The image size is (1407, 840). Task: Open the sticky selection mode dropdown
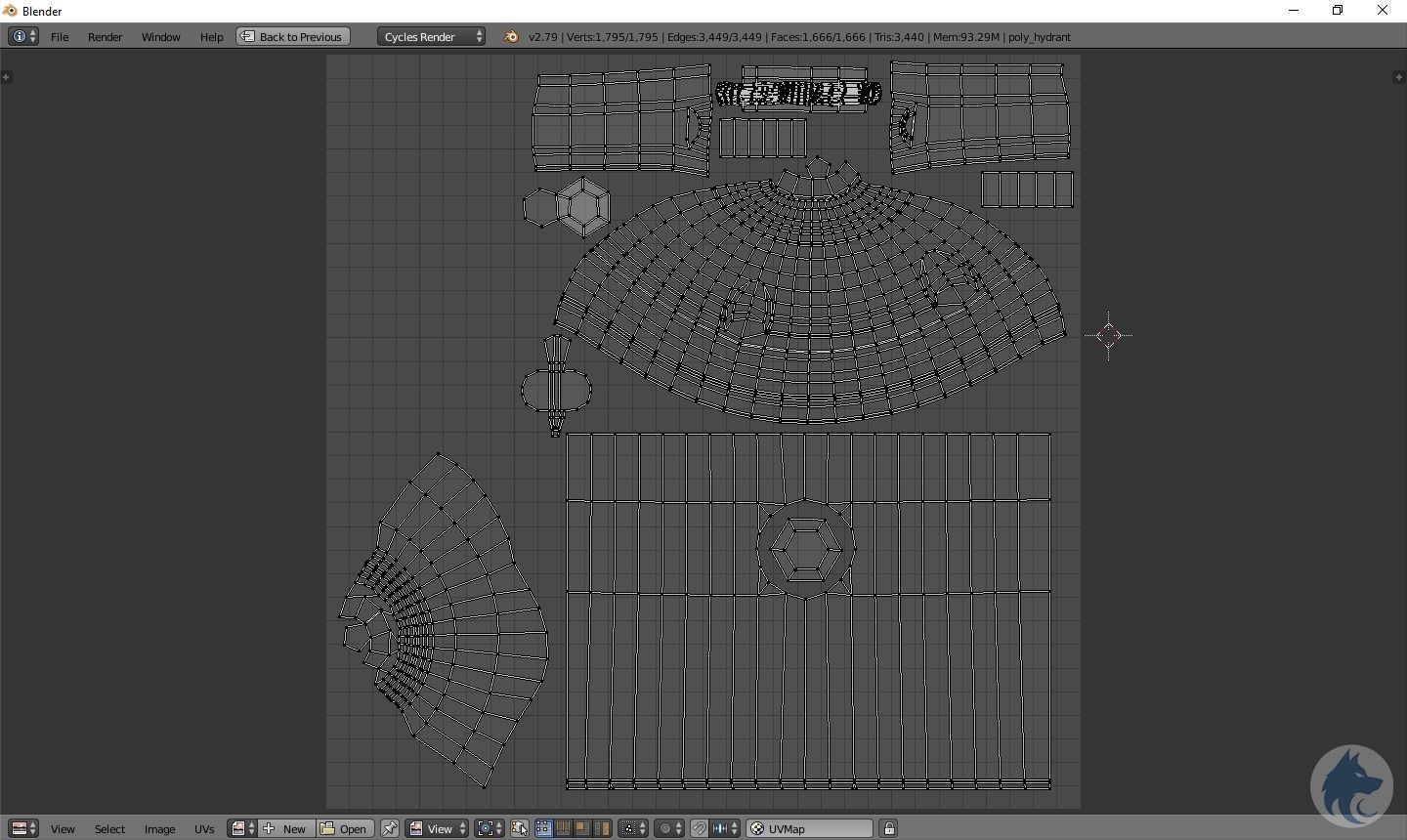coord(632,828)
